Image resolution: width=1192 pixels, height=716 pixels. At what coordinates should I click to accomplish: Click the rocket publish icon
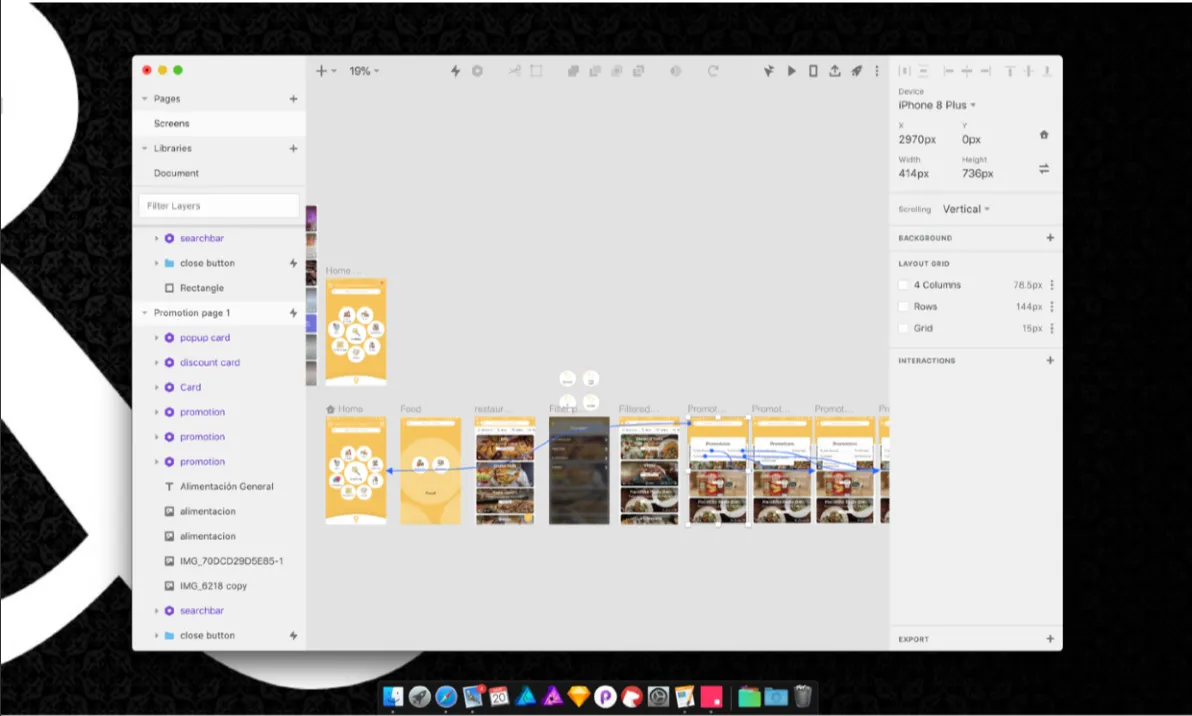click(857, 71)
